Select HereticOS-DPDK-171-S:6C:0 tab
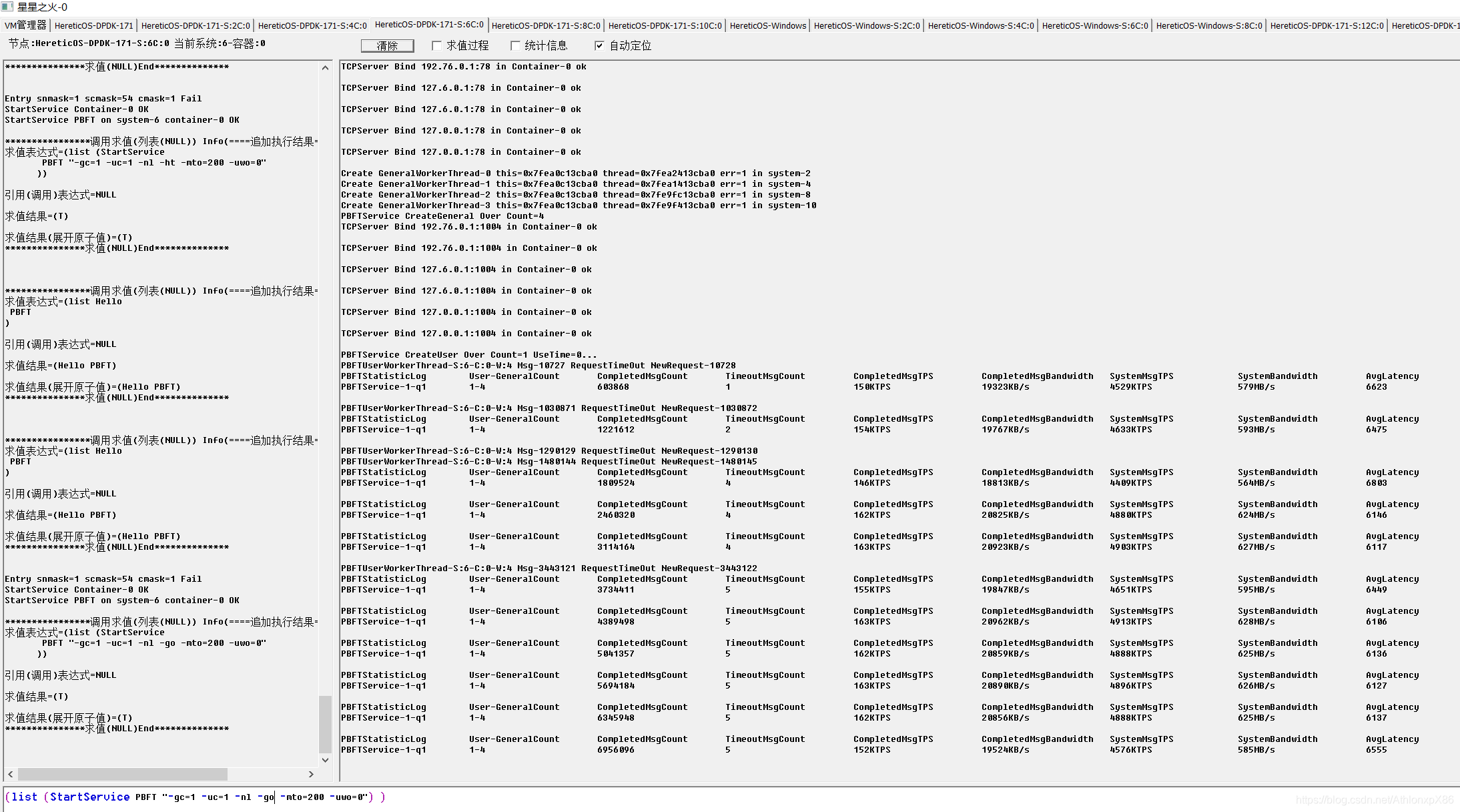Viewport: 1460px width, 812px height. click(429, 25)
